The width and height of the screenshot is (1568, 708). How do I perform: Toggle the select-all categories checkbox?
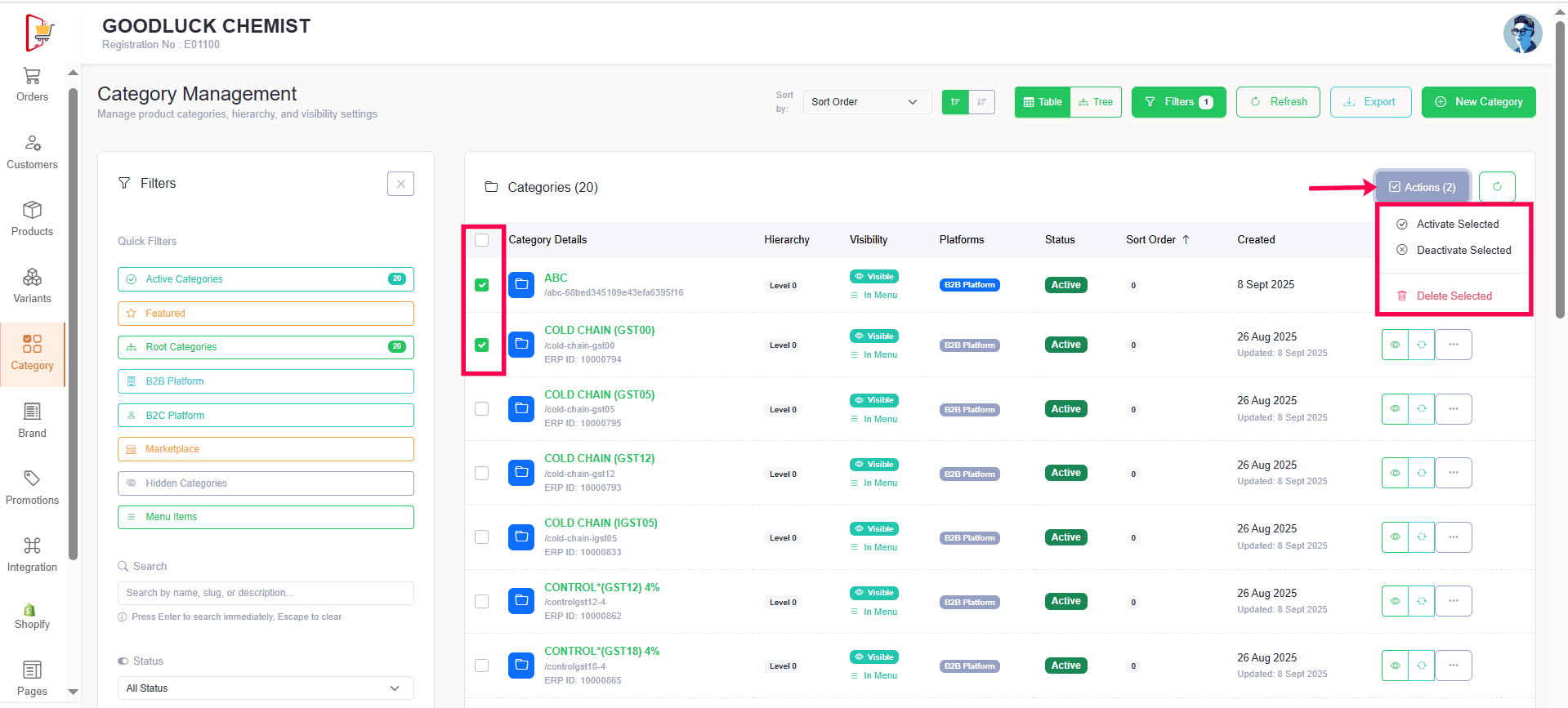tap(482, 240)
